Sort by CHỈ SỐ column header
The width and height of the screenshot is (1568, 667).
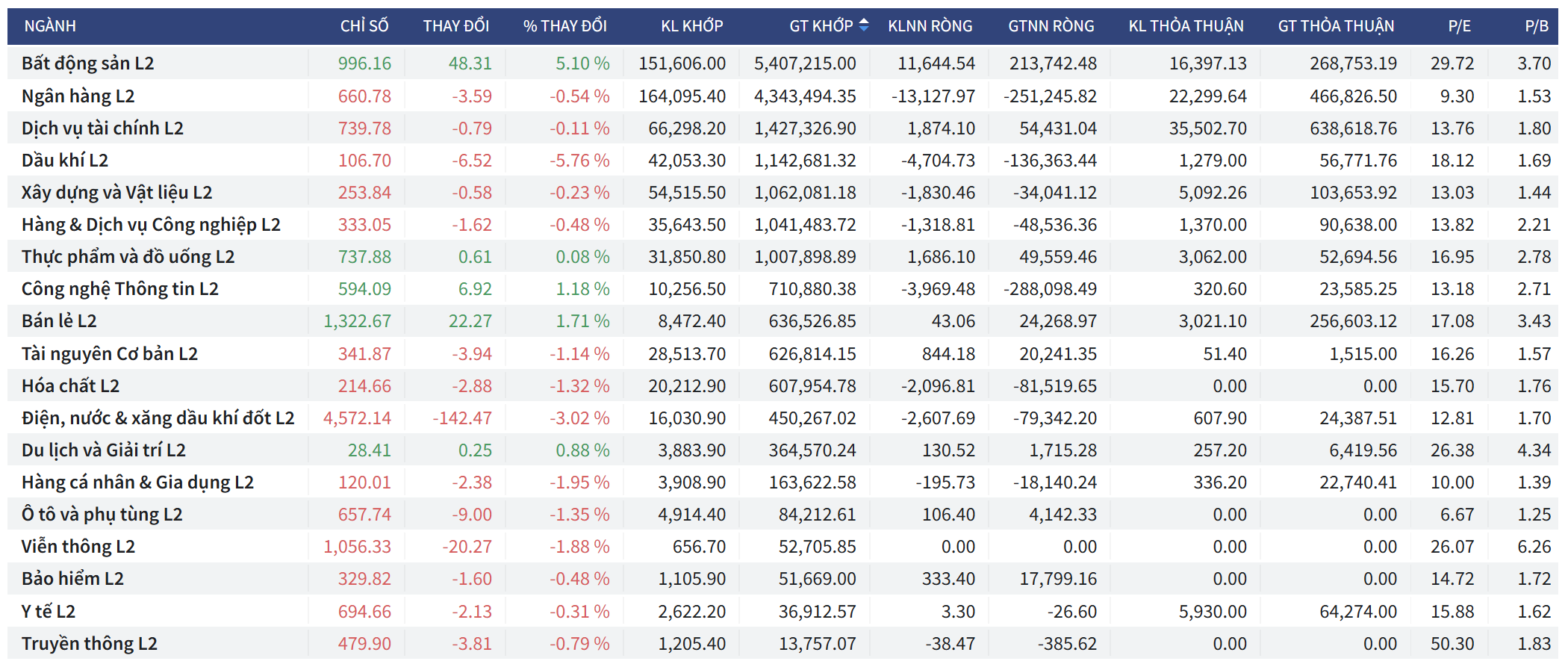point(364,26)
